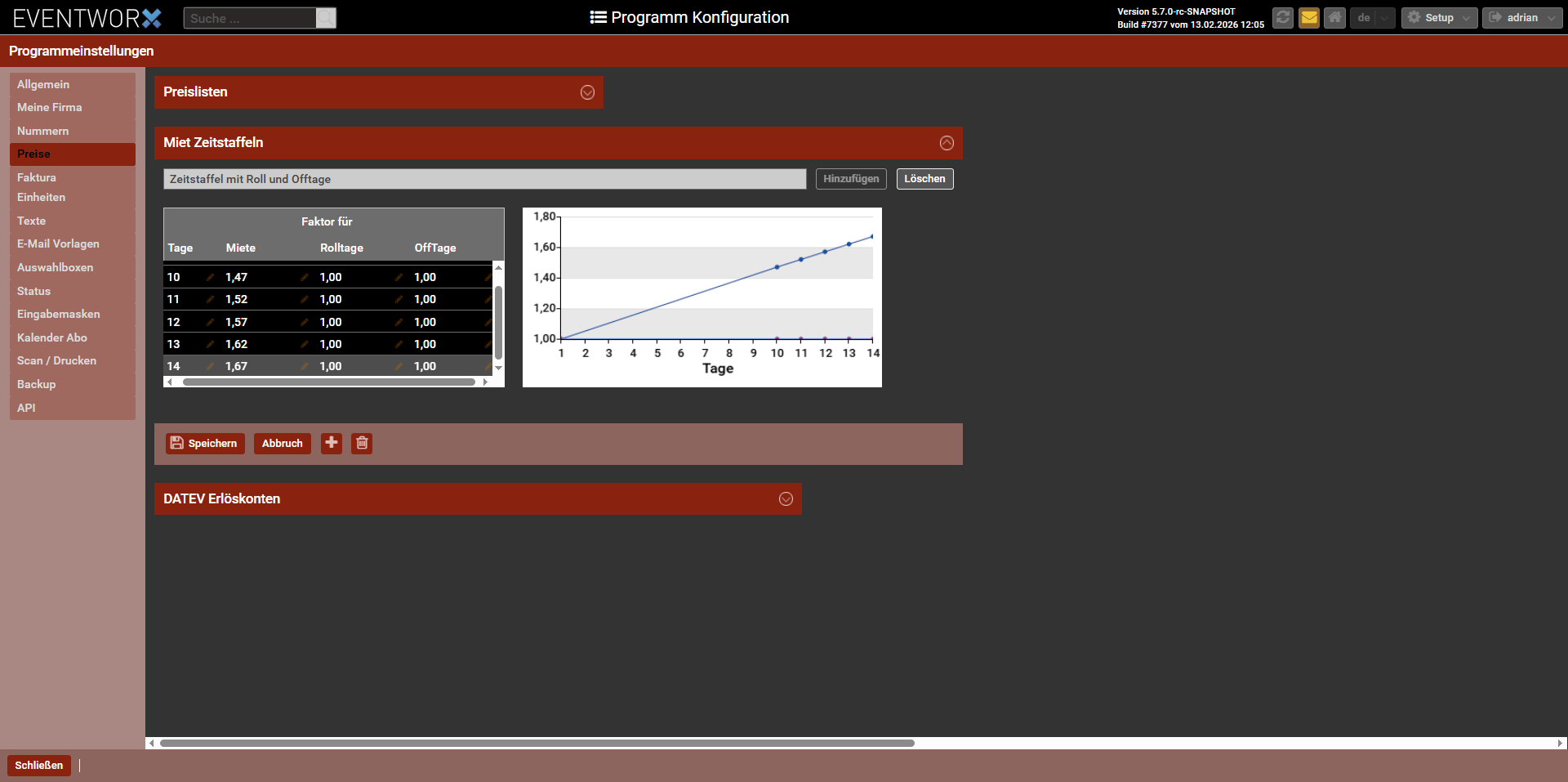Image resolution: width=1568 pixels, height=782 pixels.
Task: Click the table's vertical scrollbar down arrow
Action: 498,369
